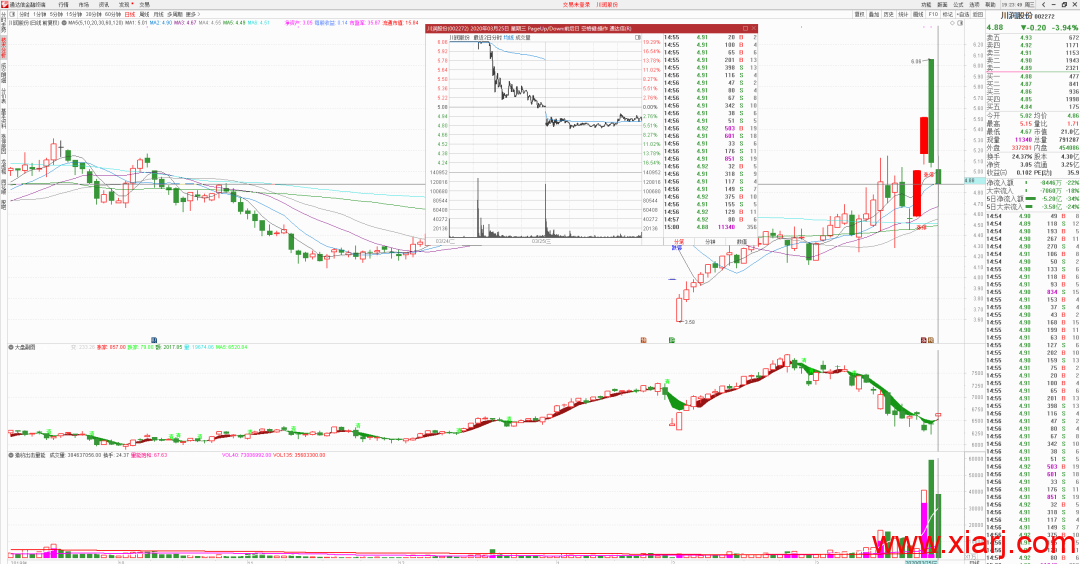1080x564 pixels.
Task: Switch chart to 5分钟 period
Action: (56, 14)
